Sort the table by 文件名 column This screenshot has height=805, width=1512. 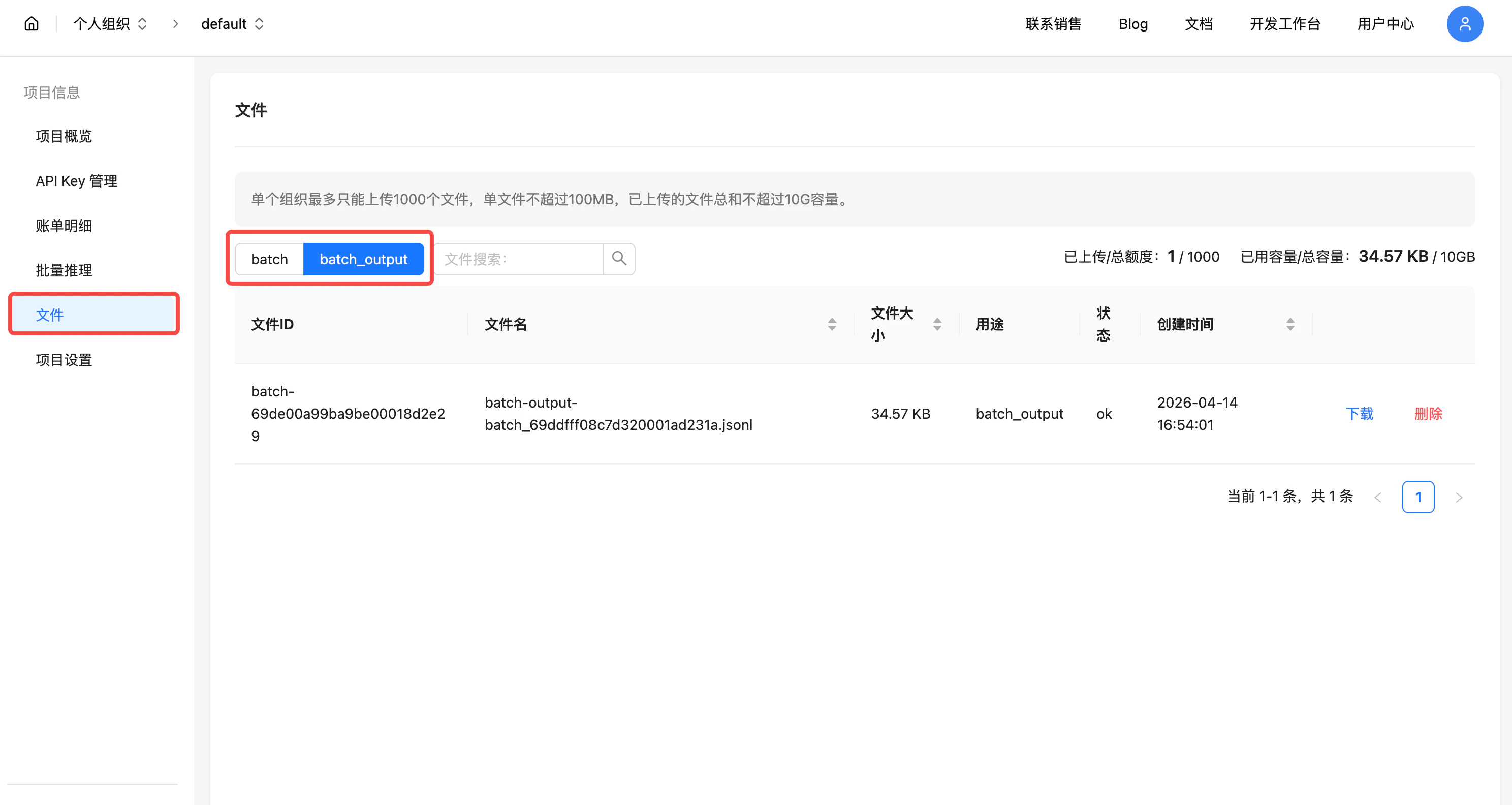[x=831, y=324]
